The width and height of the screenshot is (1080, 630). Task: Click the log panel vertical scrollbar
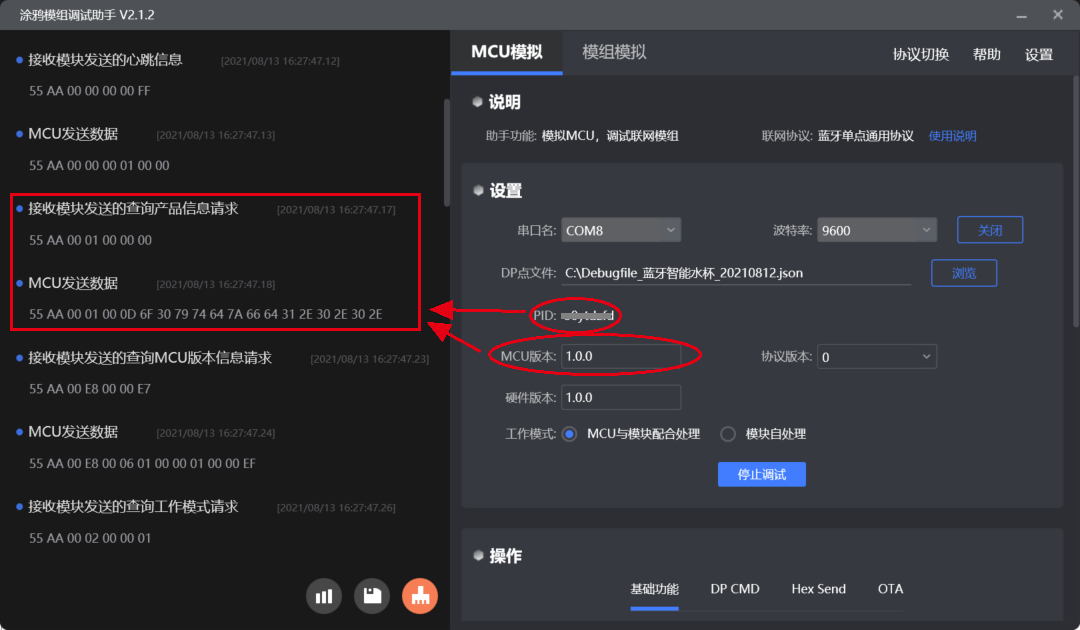pos(446,153)
